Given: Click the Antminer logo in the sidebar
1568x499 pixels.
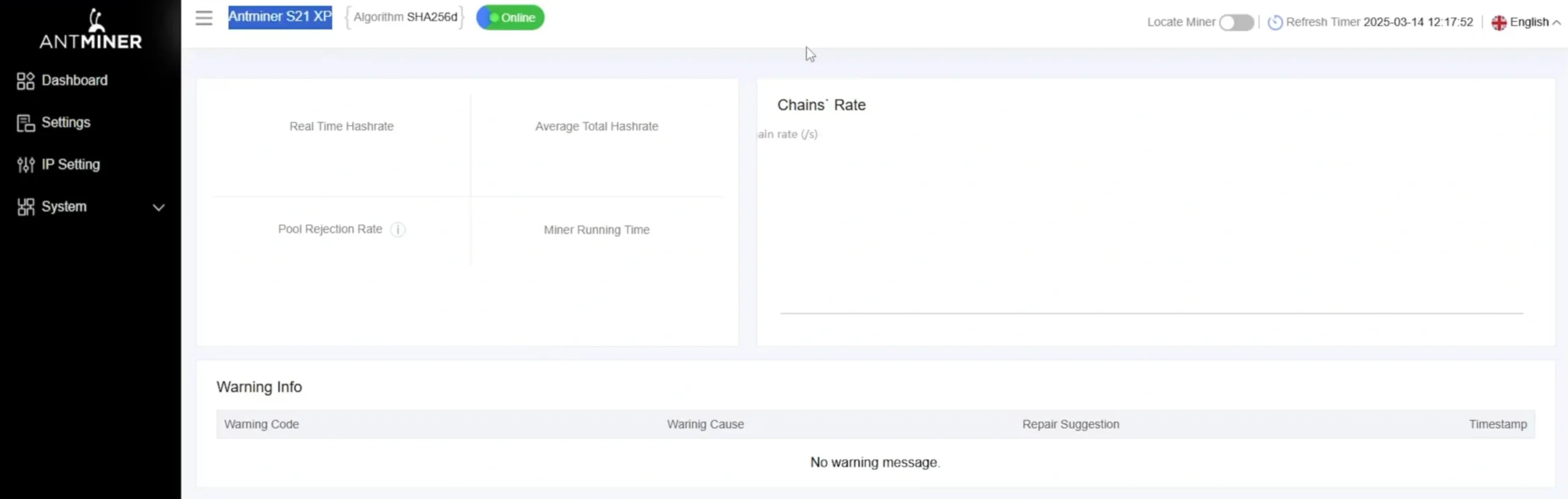Looking at the screenshot, I should pyautogui.click(x=91, y=29).
